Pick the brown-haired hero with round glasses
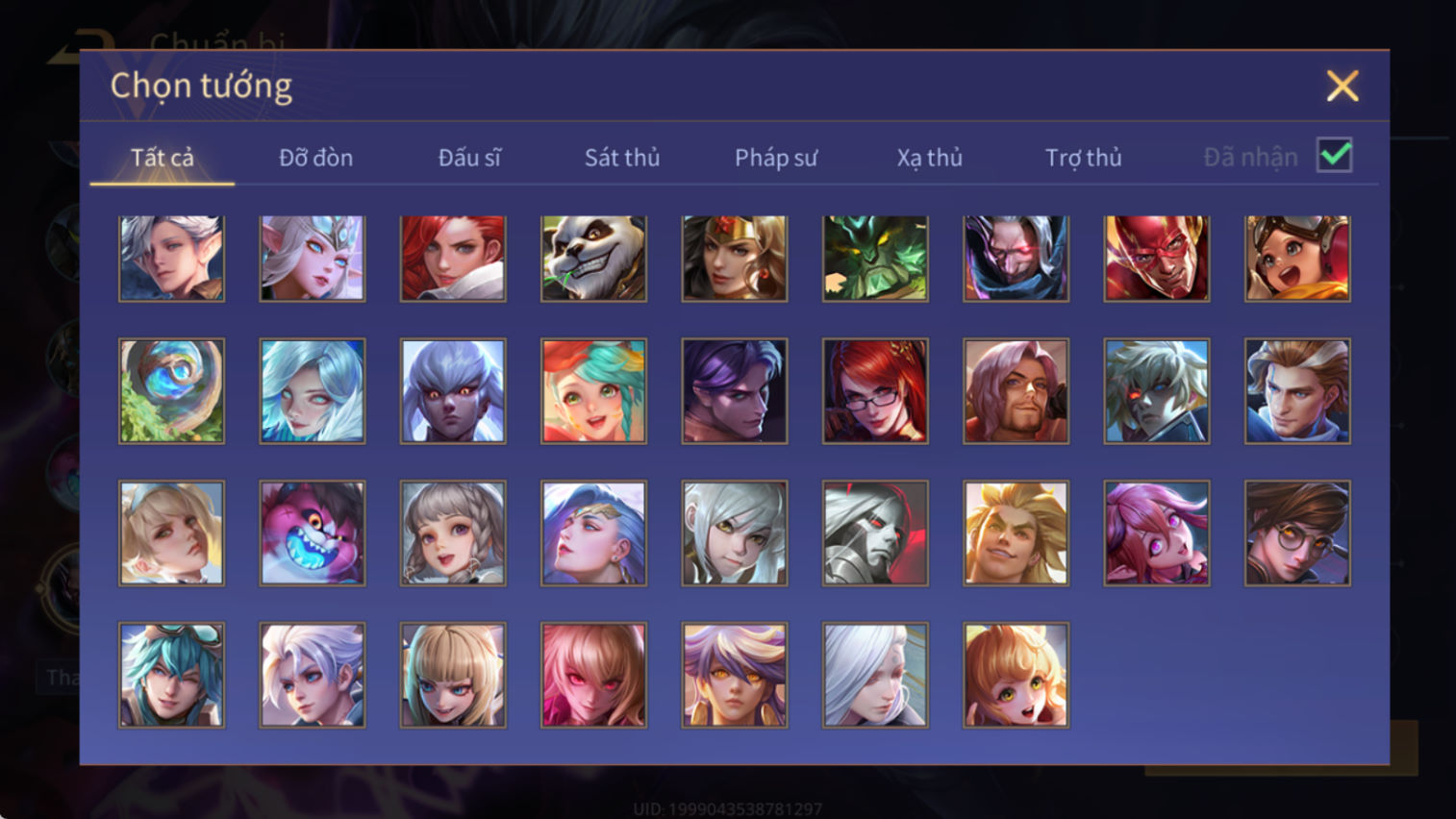Viewport: 1456px width, 819px height. point(1297,534)
